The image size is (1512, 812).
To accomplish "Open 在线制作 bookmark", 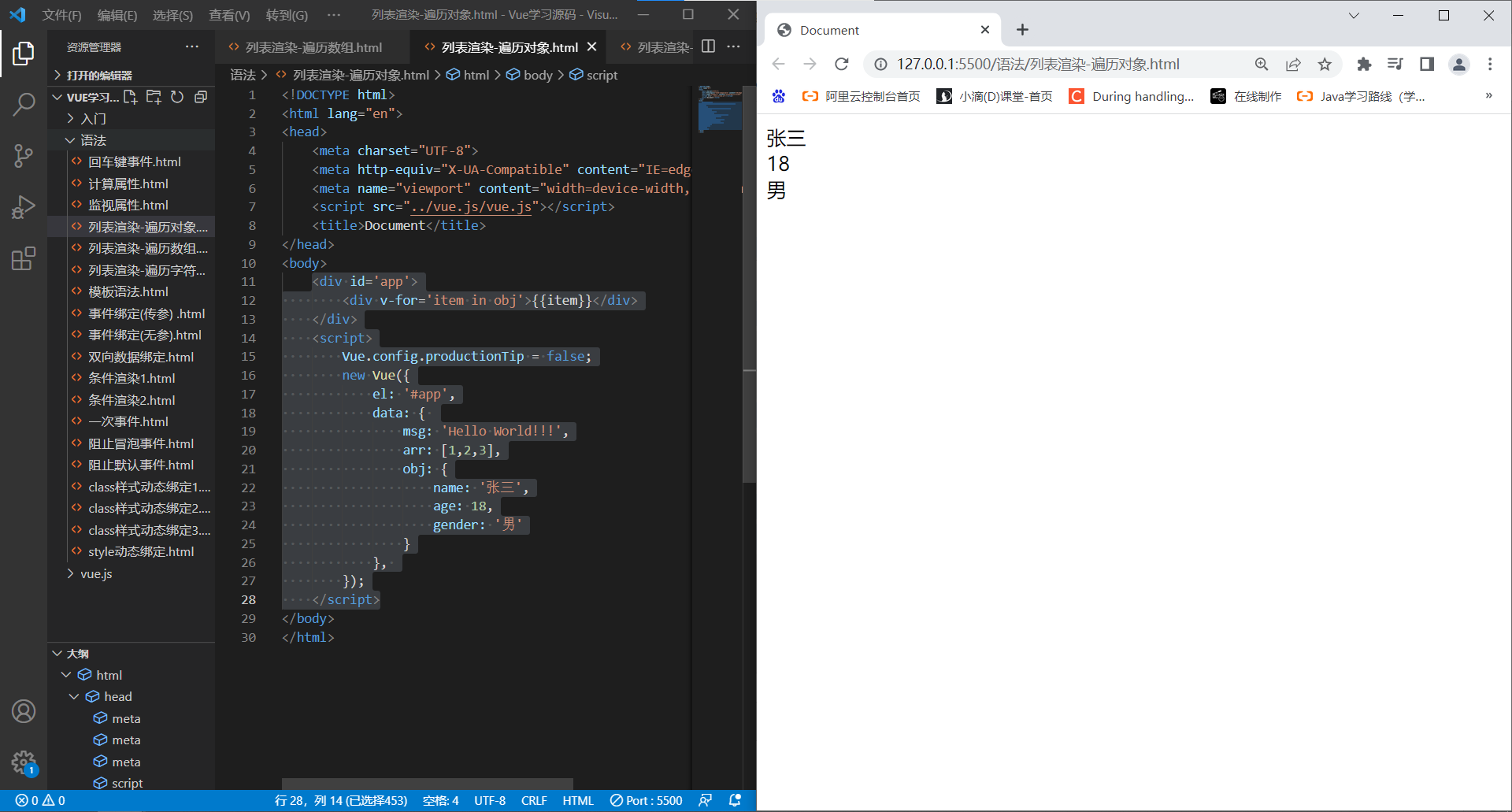I will click(1247, 96).
